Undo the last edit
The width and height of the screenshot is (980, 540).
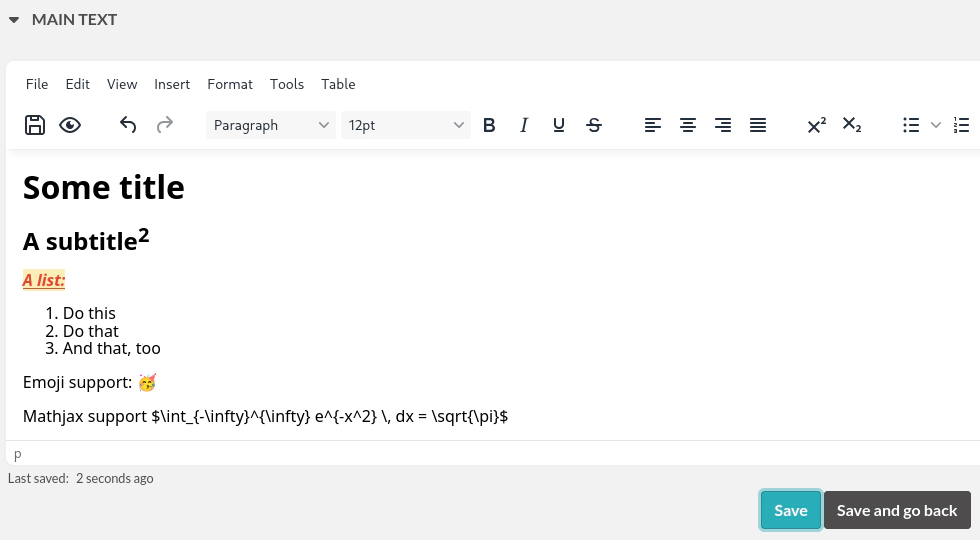[x=128, y=125]
